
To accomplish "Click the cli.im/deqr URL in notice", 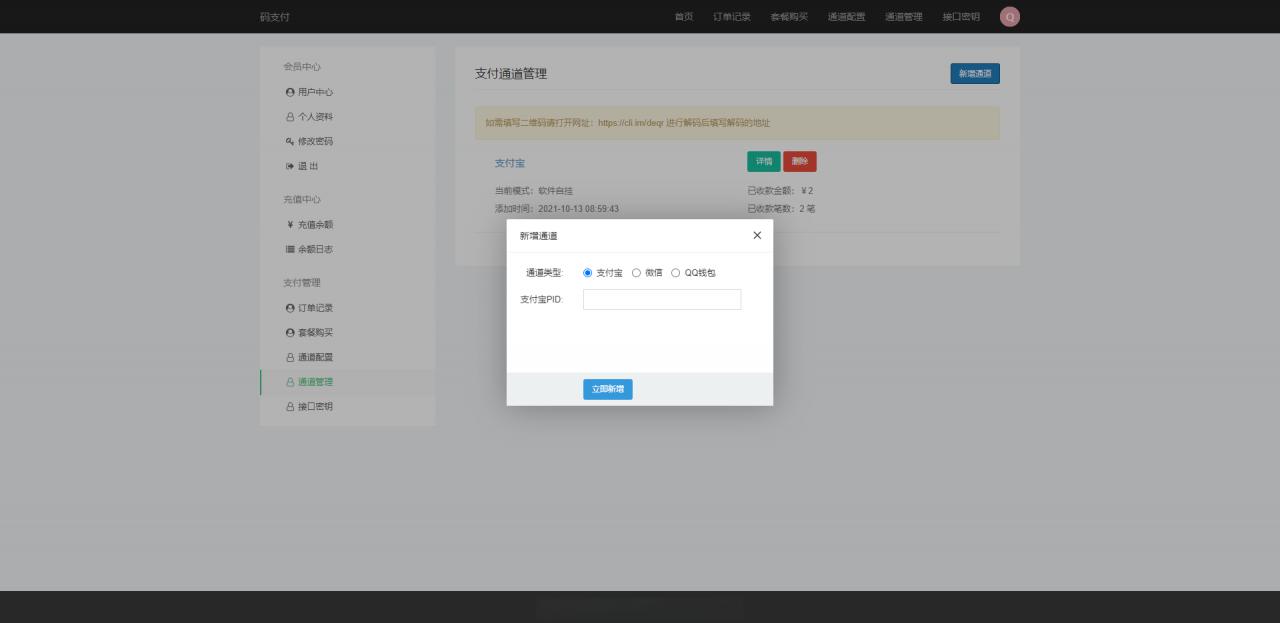I will click(631, 123).
